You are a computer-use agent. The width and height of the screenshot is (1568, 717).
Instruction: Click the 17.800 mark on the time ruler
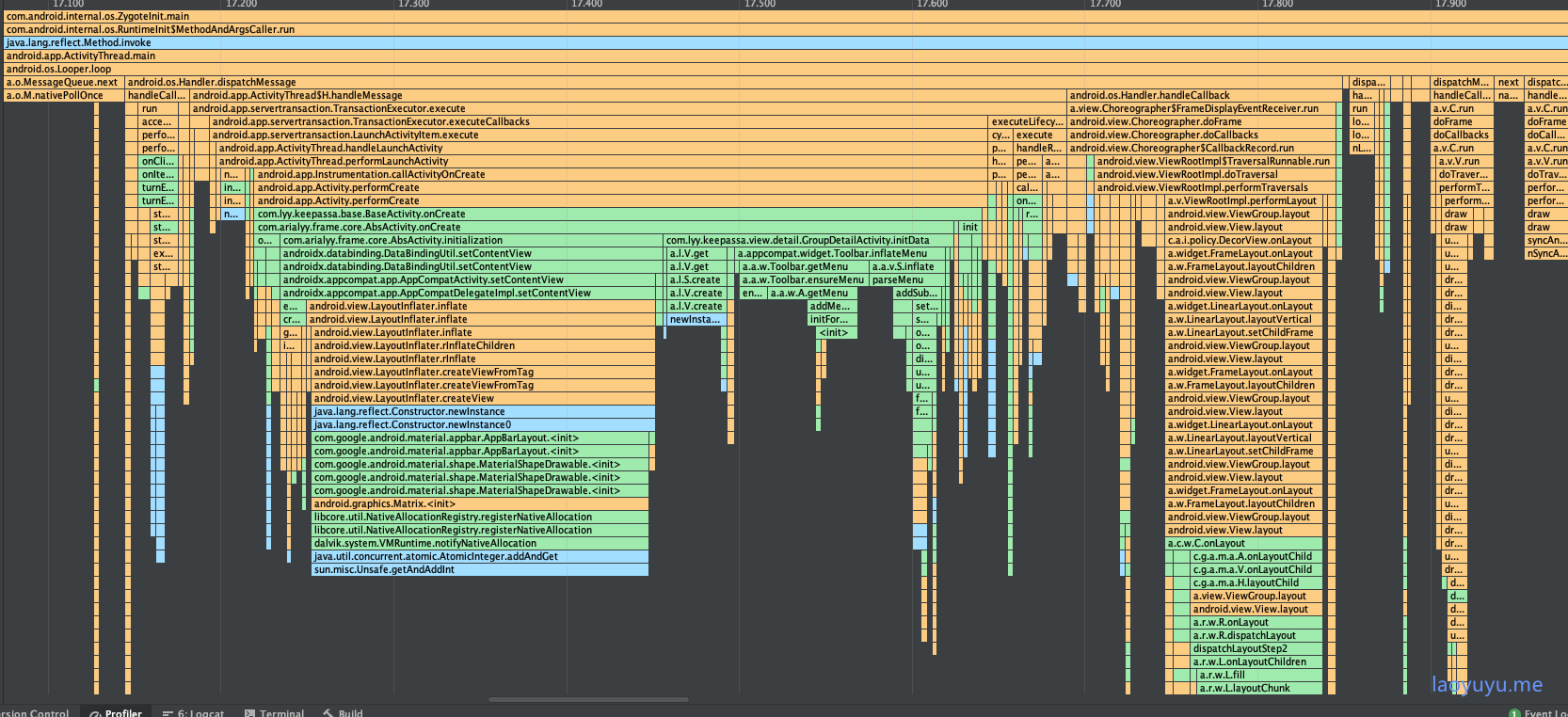tap(1277, 4)
